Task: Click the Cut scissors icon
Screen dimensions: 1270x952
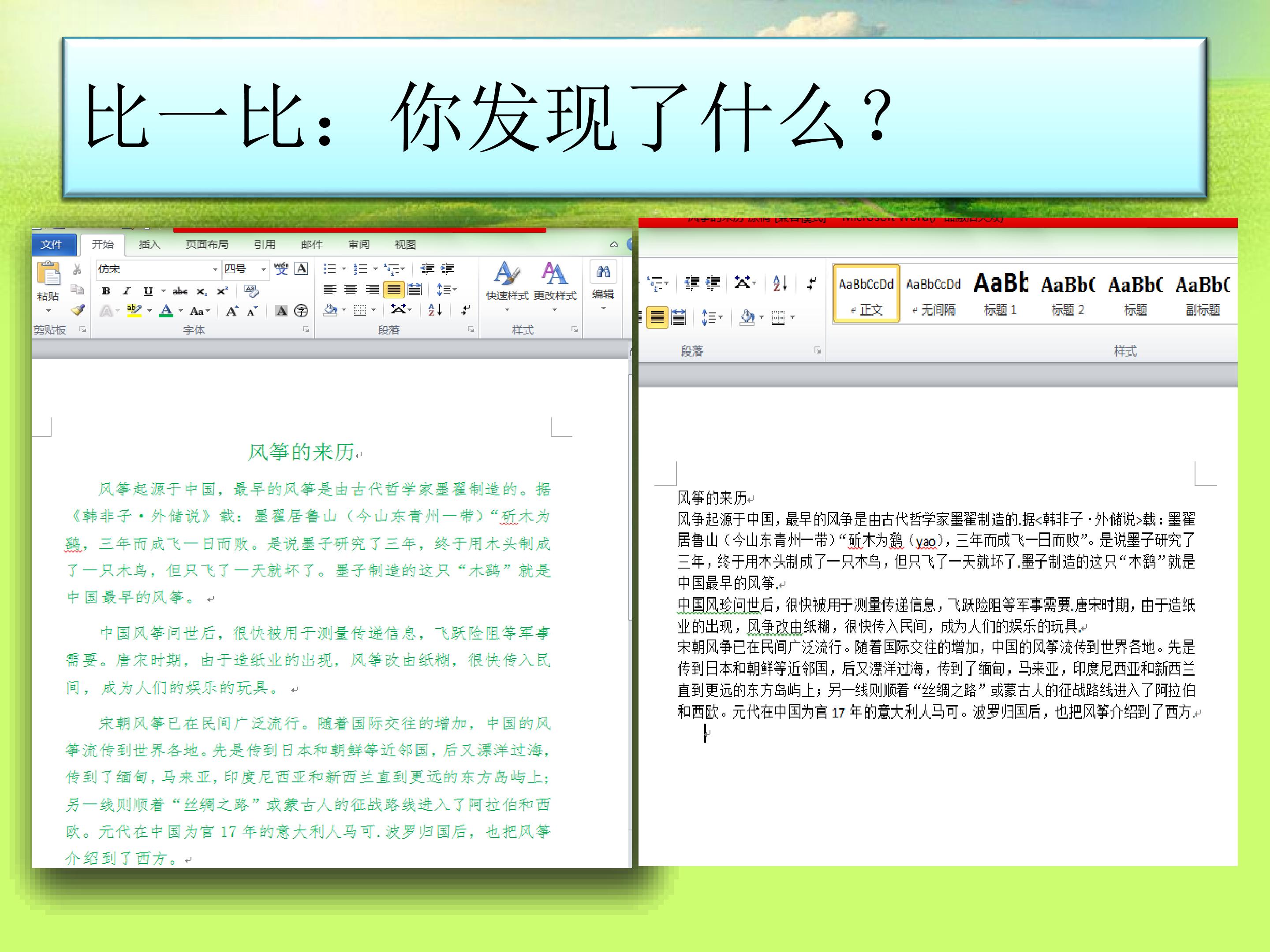Action: click(78, 270)
